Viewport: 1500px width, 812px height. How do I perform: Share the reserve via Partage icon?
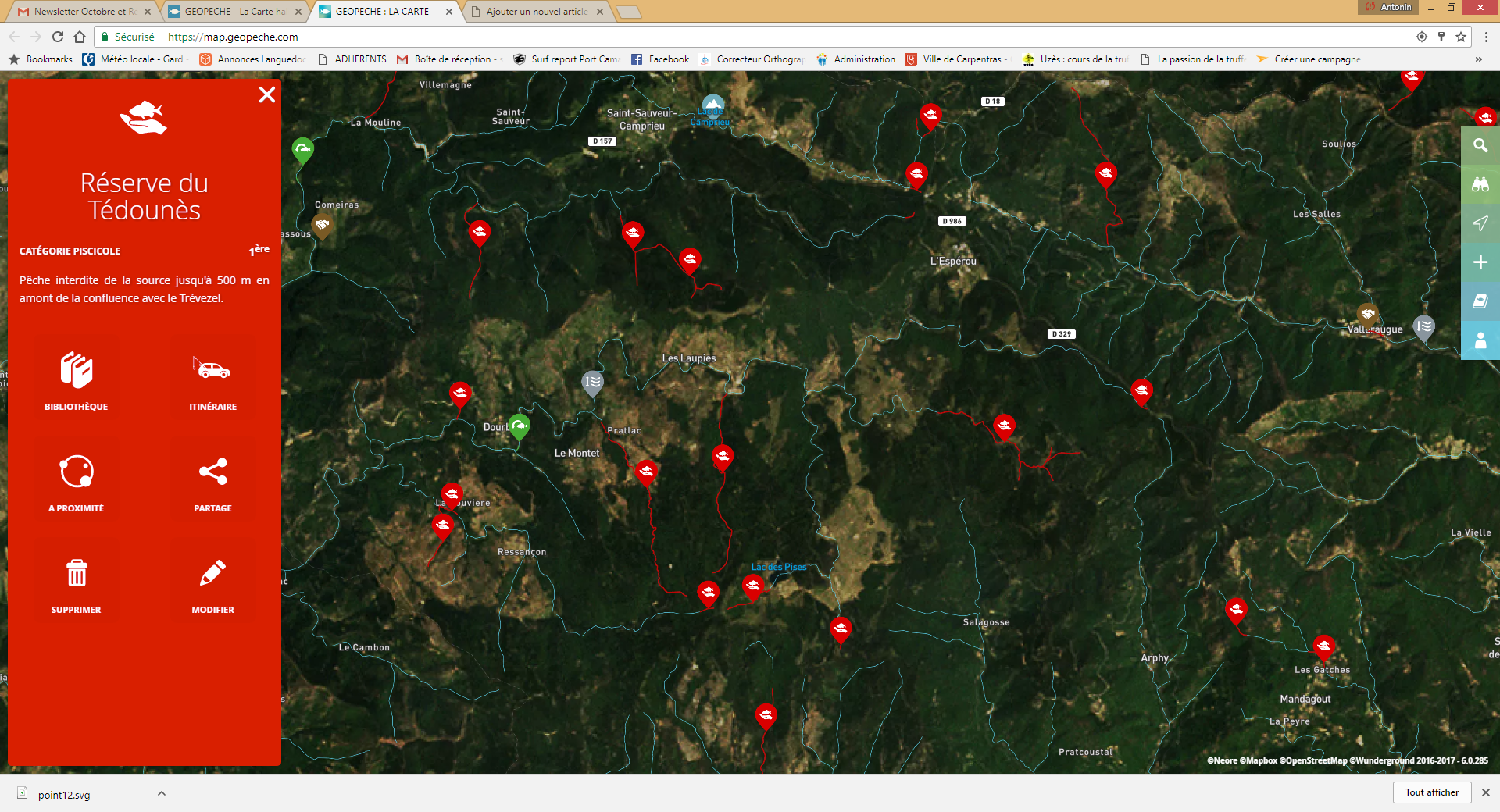[x=212, y=482]
